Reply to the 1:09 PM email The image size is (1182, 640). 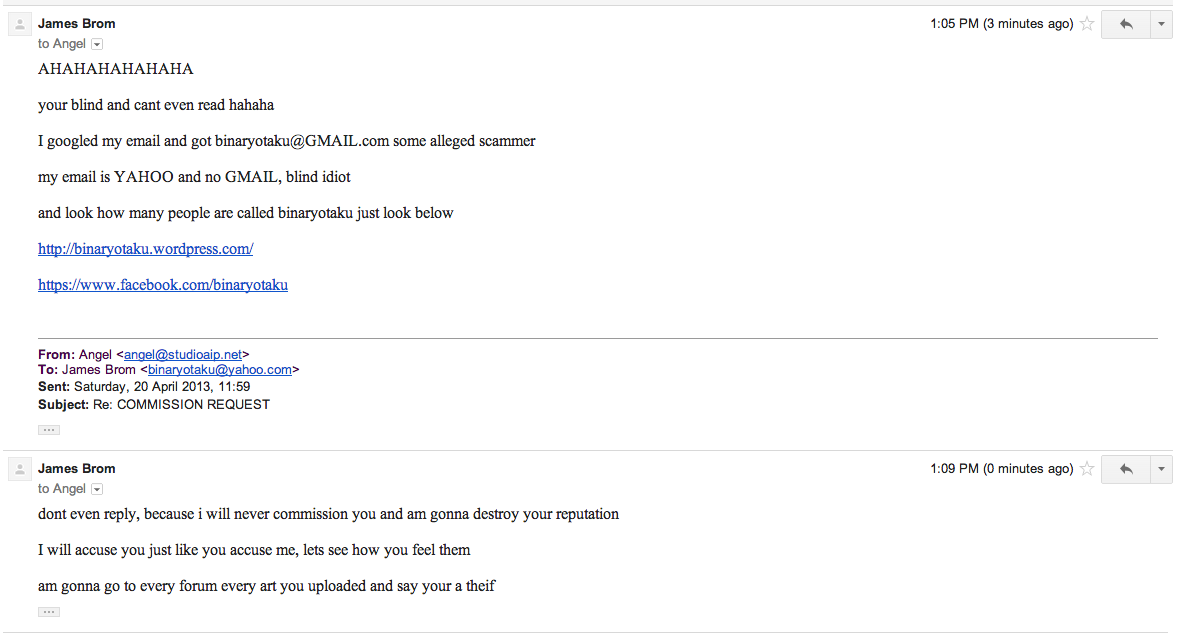1126,469
